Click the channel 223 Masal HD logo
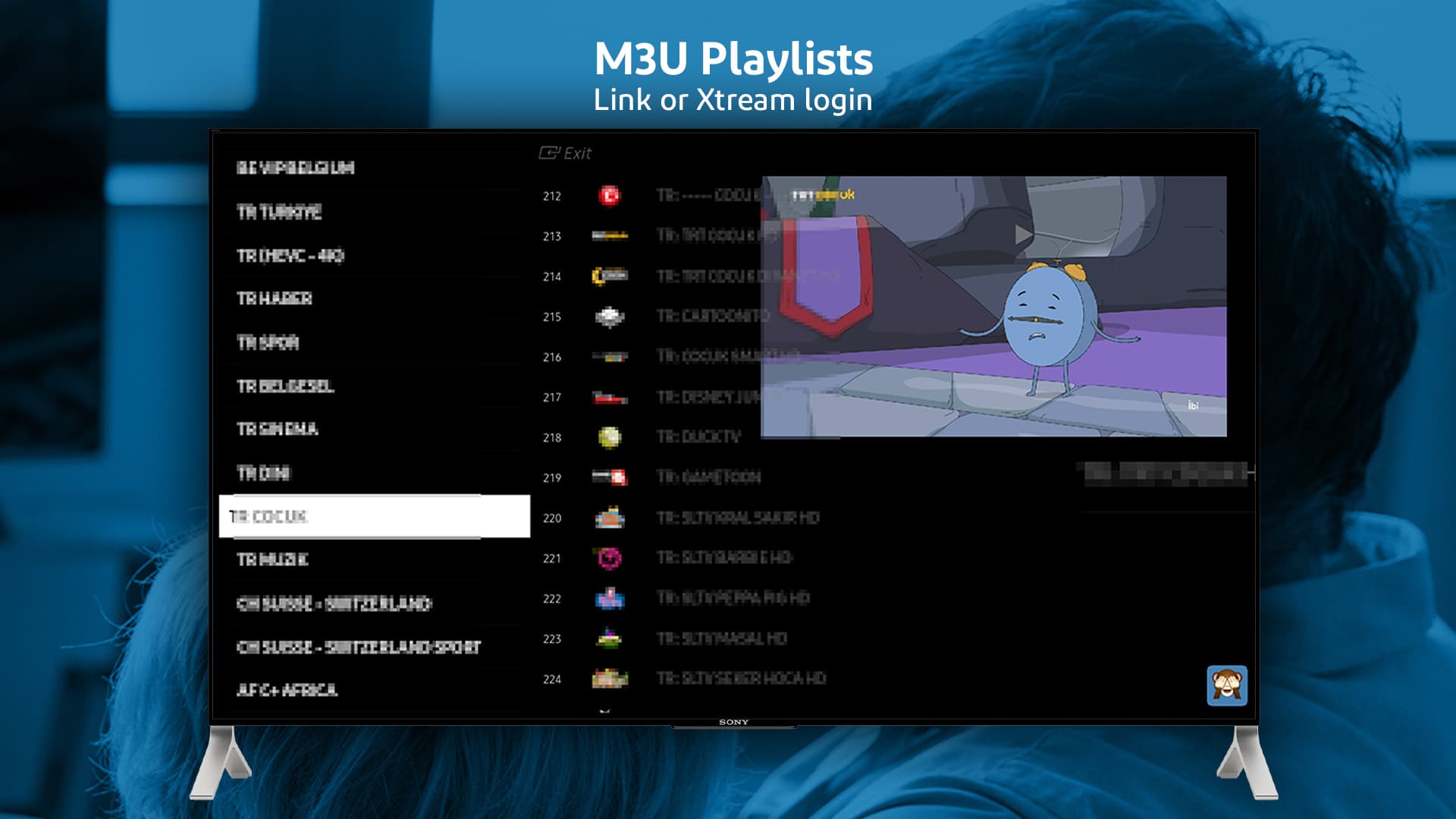The height and width of the screenshot is (819, 1456). click(610, 639)
